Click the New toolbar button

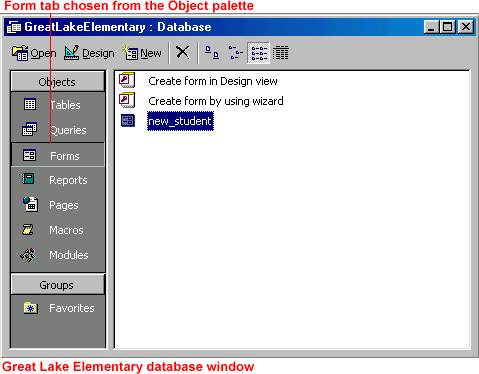(x=142, y=53)
